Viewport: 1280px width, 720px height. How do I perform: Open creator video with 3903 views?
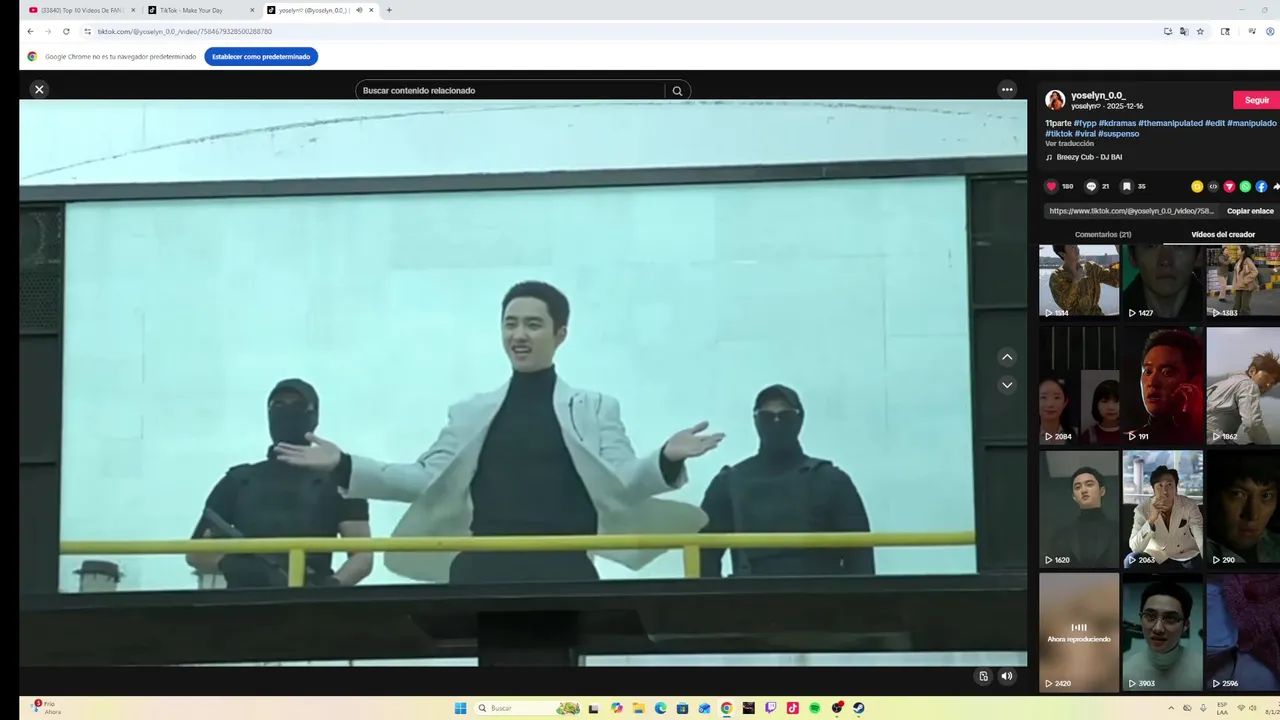(1162, 632)
